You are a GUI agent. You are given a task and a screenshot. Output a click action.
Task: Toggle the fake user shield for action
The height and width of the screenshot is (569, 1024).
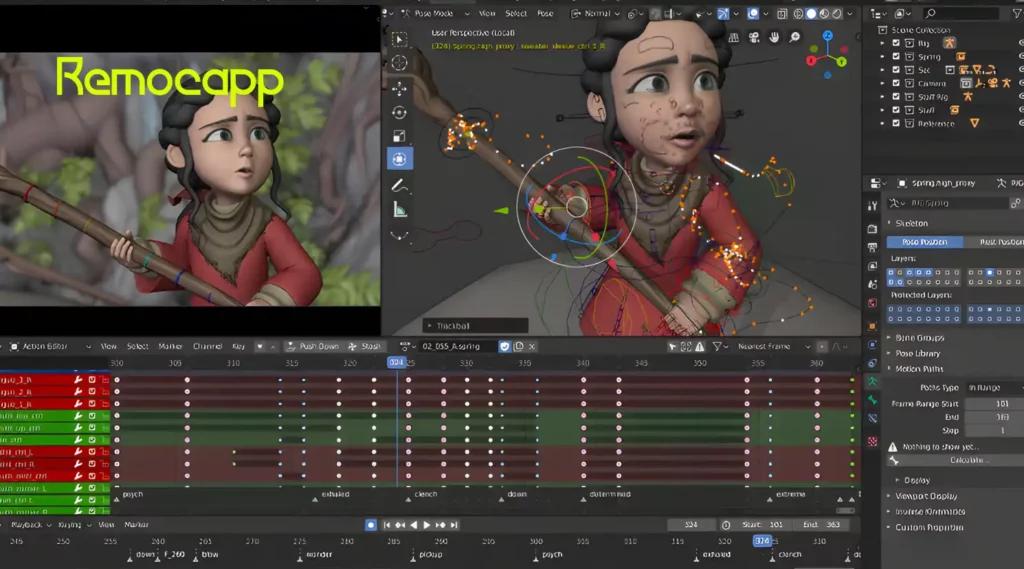504,346
